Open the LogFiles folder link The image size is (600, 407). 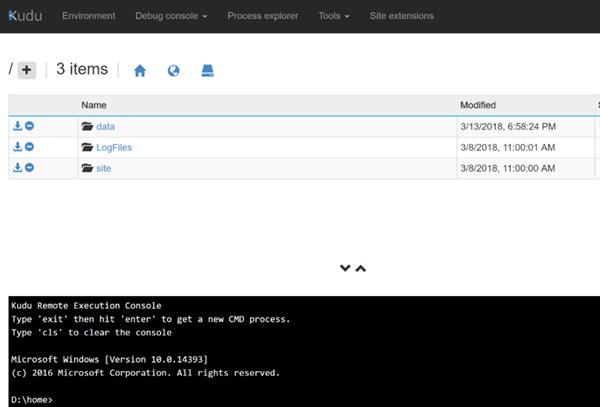(x=113, y=147)
